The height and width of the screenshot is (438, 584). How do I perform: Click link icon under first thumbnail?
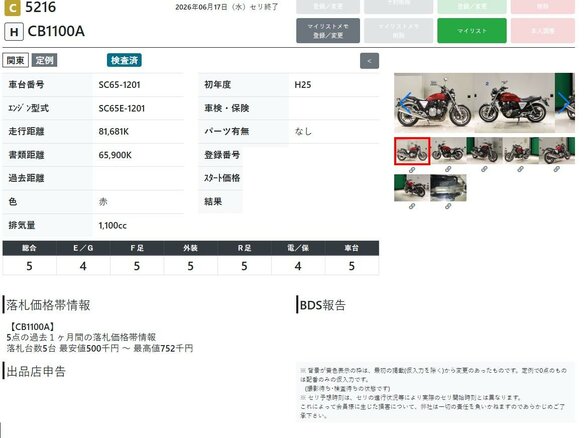tap(412, 170)
